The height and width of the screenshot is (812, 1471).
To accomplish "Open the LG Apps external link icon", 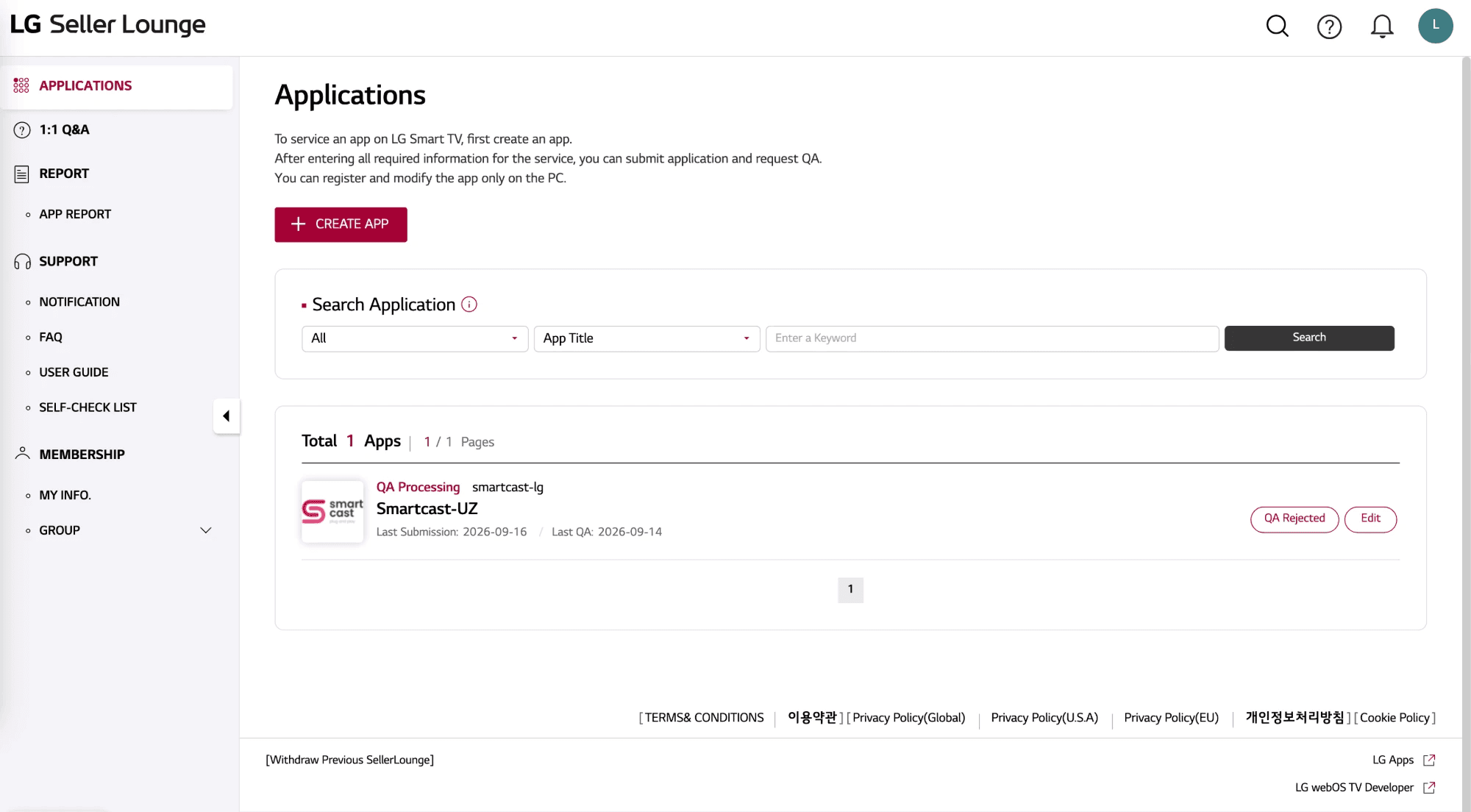I will coord(1429,760).
